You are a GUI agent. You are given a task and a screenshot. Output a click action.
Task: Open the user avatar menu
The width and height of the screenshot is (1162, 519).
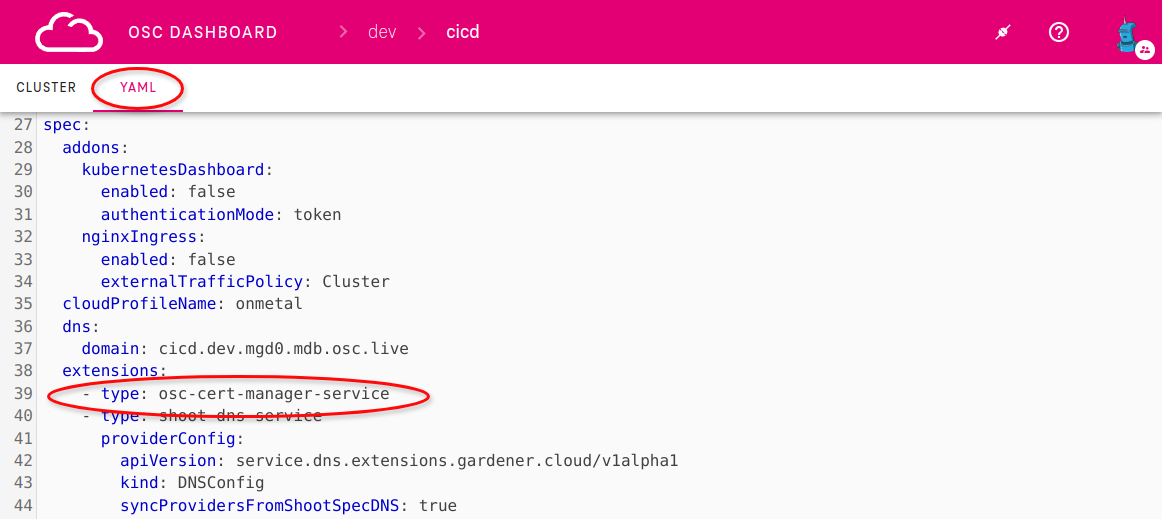1128,34
